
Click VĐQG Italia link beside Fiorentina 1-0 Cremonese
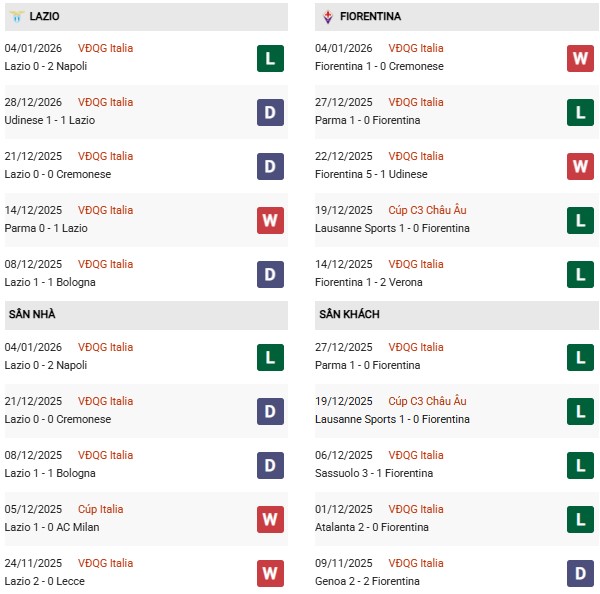tap(417, 48)
